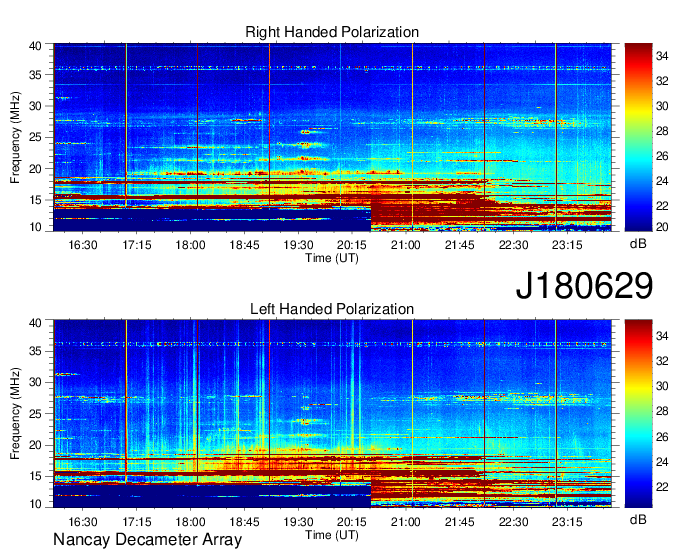Click the 35 MHz tick label on the top plot
This screenshot has height=552, width=680.
pyautogui.click(x=36, y=75)
